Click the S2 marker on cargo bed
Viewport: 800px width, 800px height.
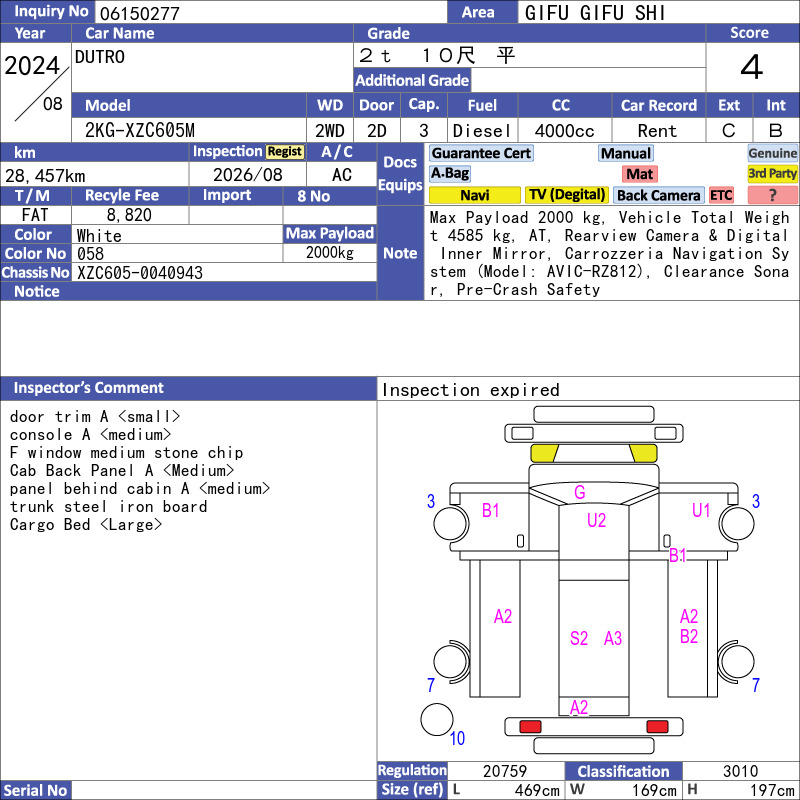[x=579, y=638]
